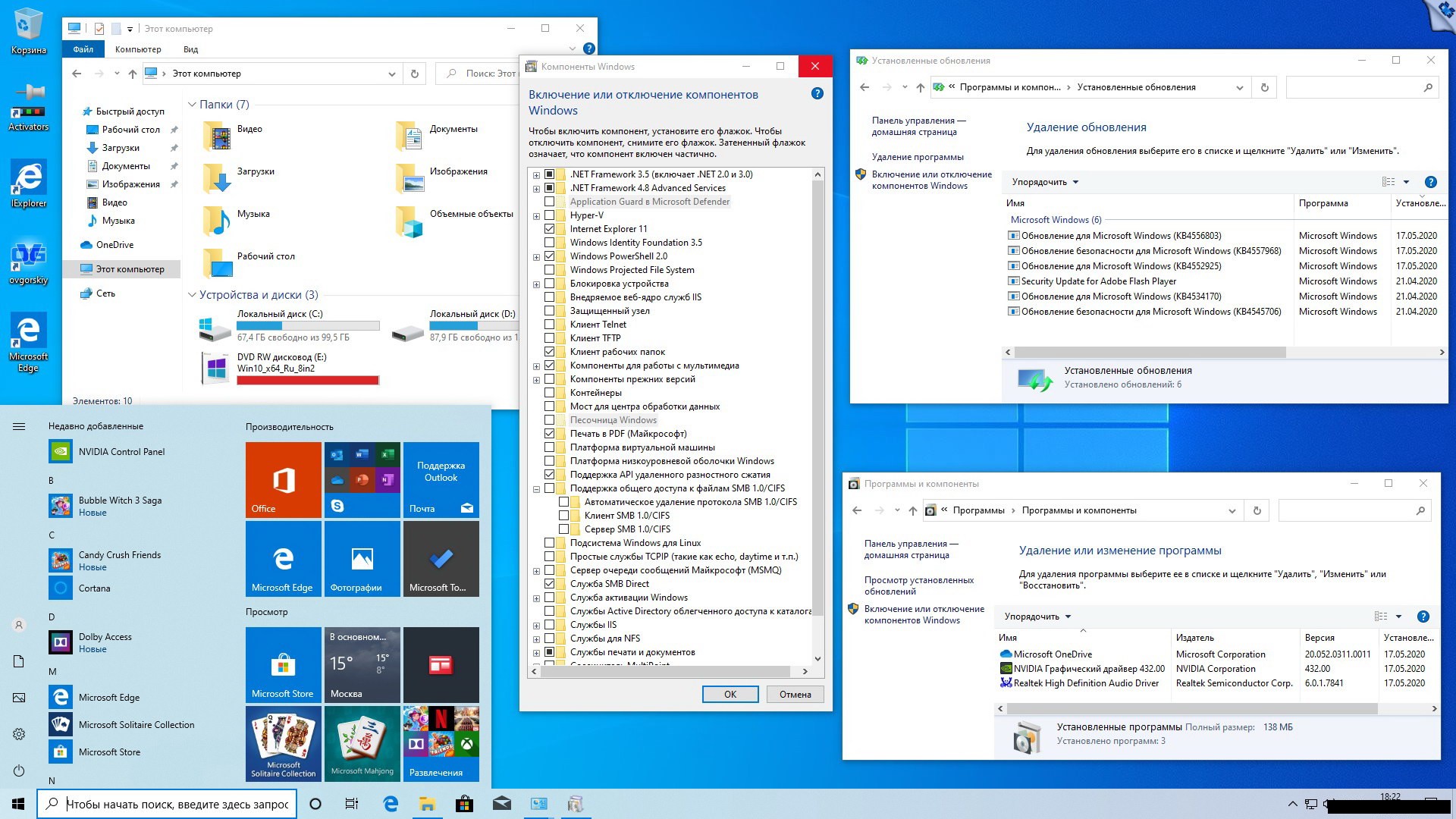Open the Microsoft Store tile

coord(283,664)
